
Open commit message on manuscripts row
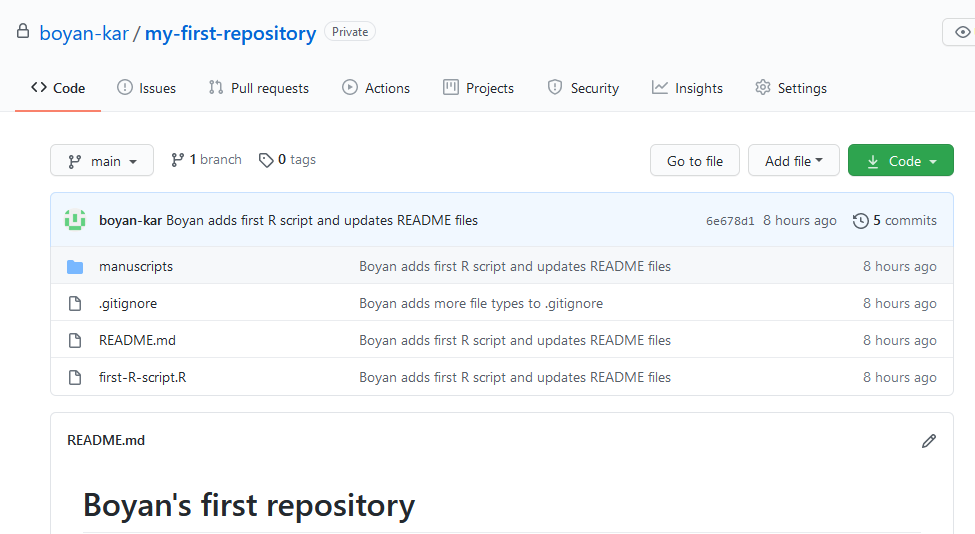515,267
